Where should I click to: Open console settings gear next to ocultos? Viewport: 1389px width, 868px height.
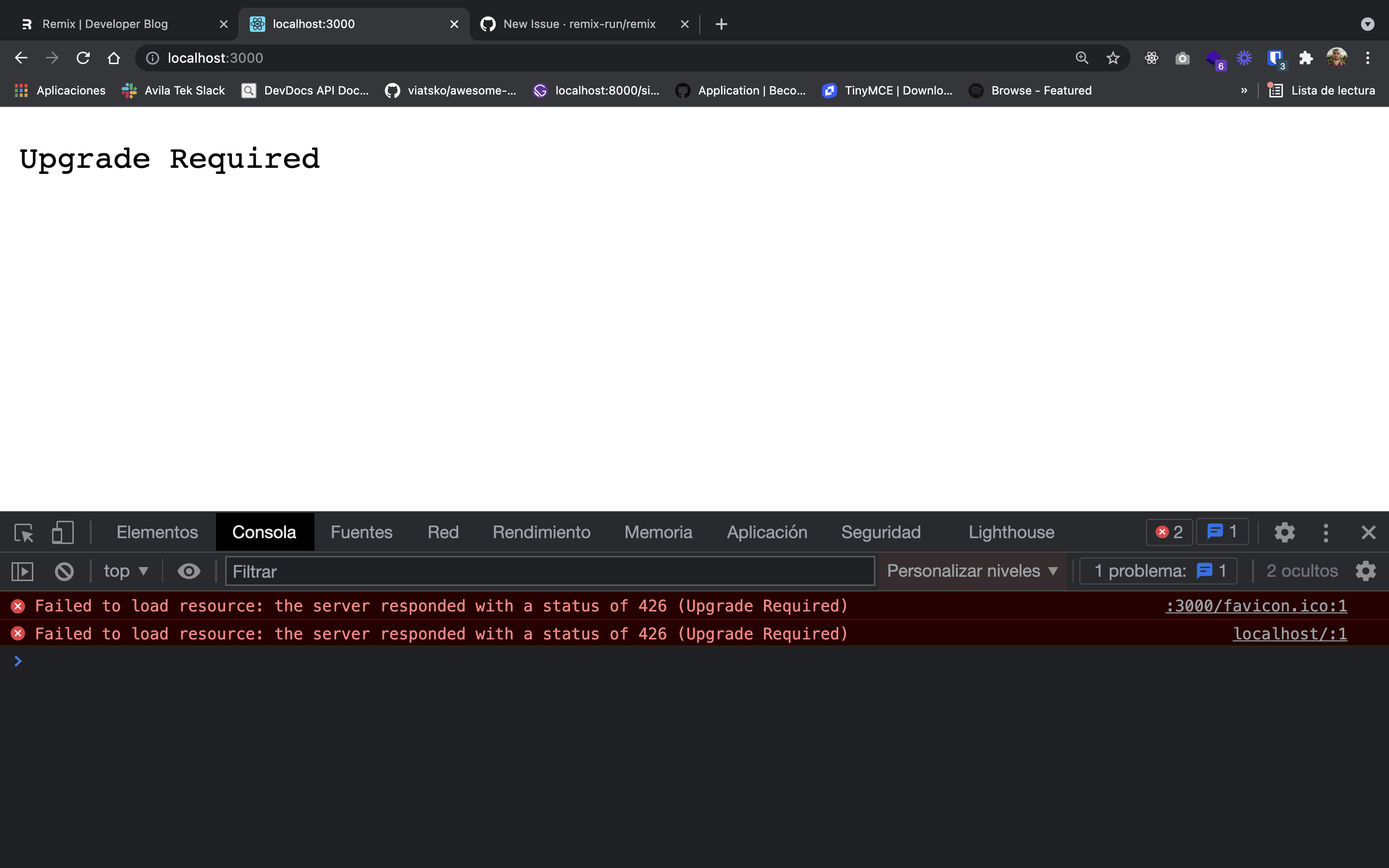[x=1365, y=571]
